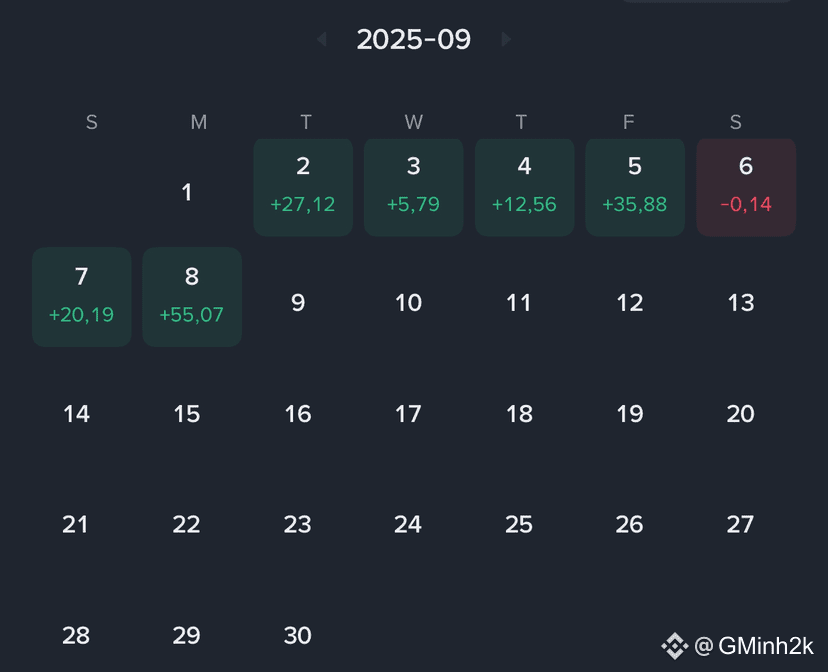Pick day 17 on calendar

[x=408, y=413]
